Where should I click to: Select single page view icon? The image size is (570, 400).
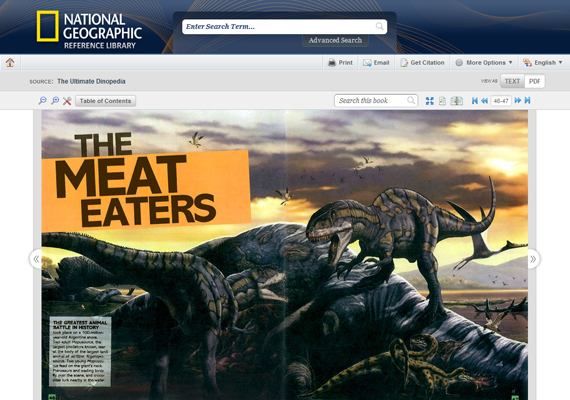(442, 101)
